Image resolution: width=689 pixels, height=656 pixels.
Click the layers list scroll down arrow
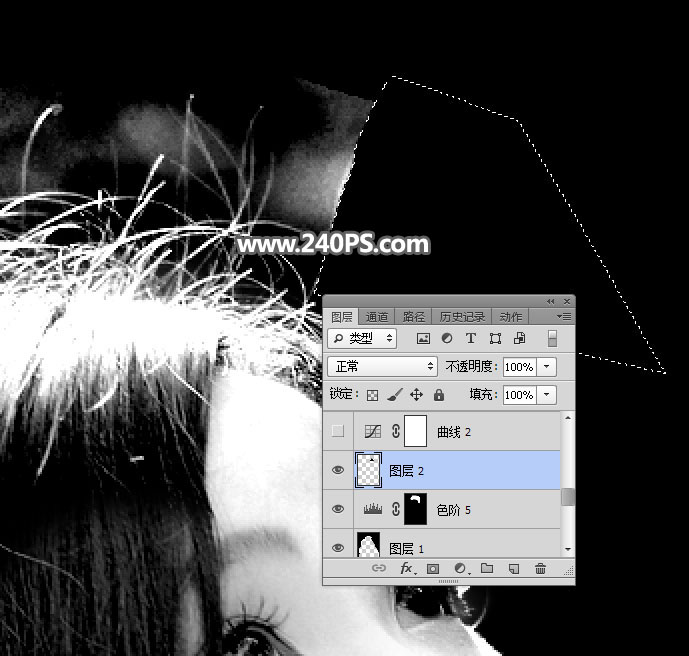[x=568, y=550]
